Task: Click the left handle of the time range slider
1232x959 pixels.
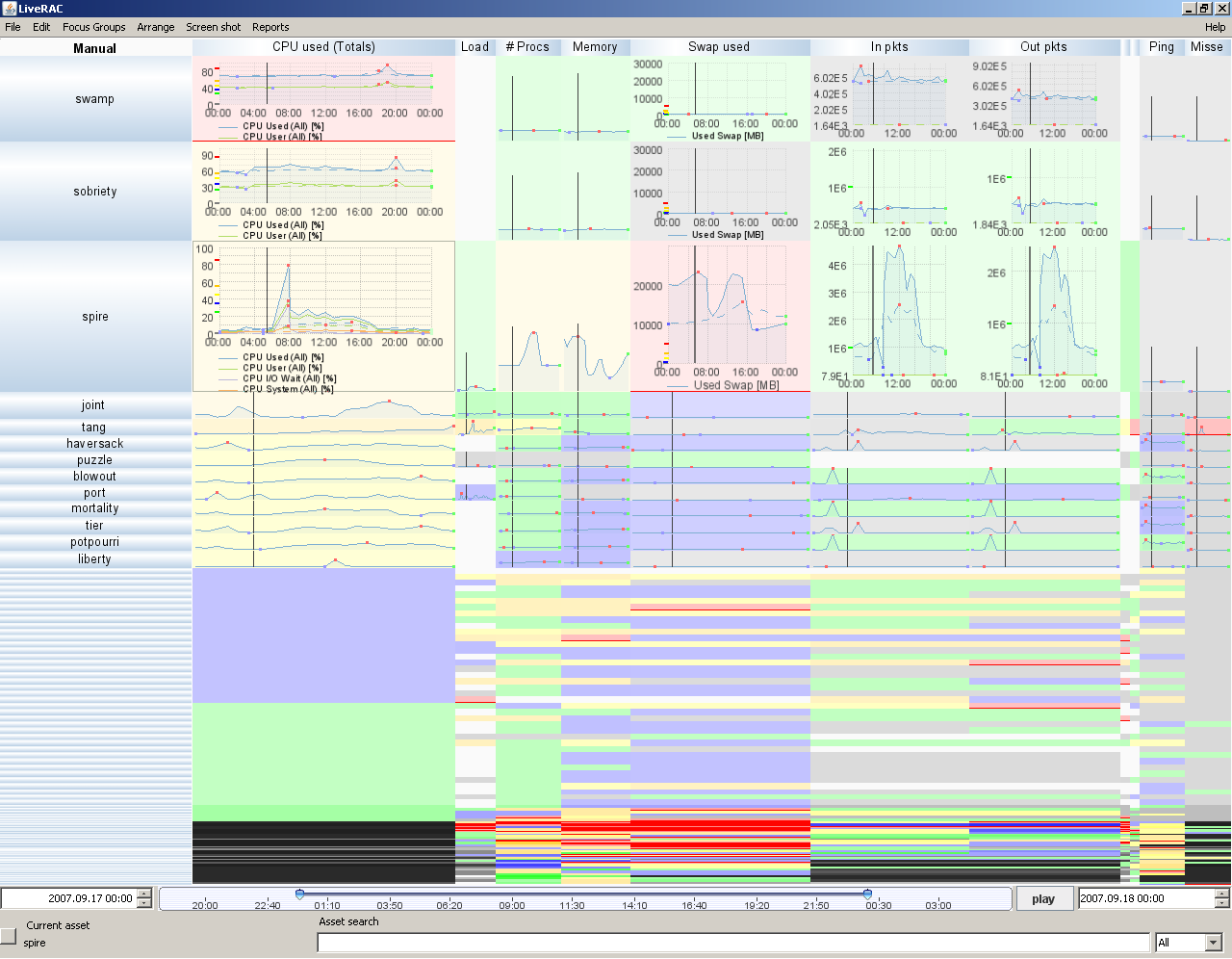Action: pos(299,894)
